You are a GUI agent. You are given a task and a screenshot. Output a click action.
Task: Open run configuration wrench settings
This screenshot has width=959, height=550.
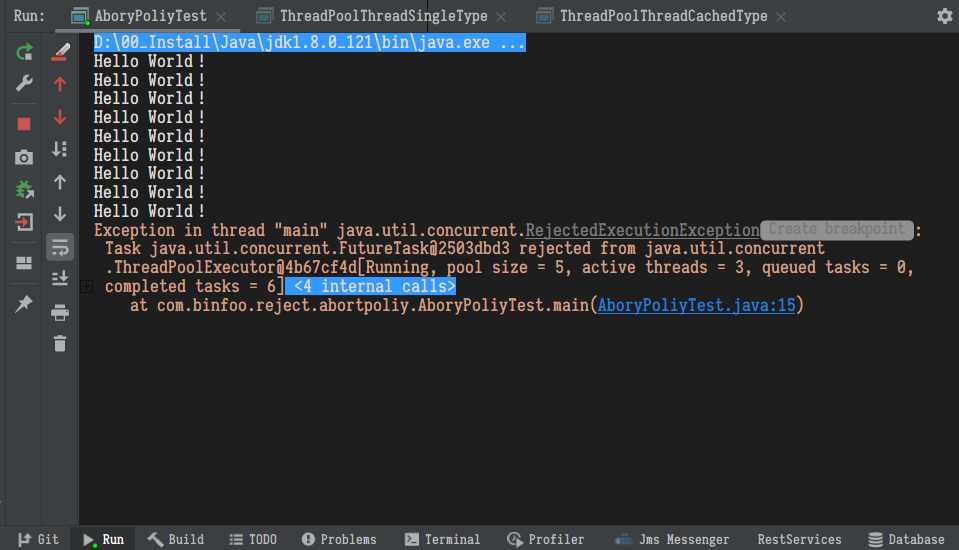(x=24, y=83)
